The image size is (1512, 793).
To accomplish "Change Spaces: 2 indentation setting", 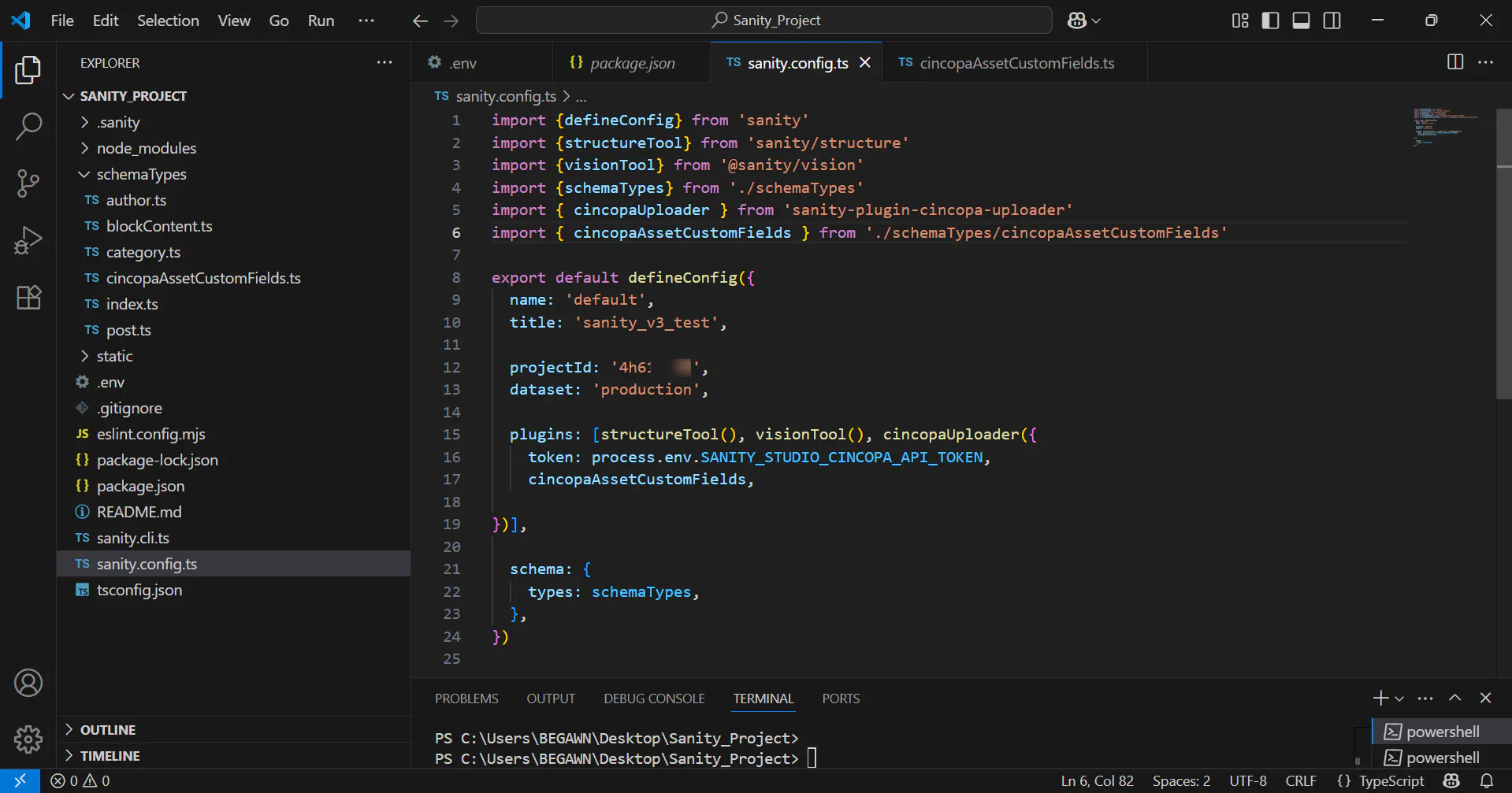I will point(1181,781).
